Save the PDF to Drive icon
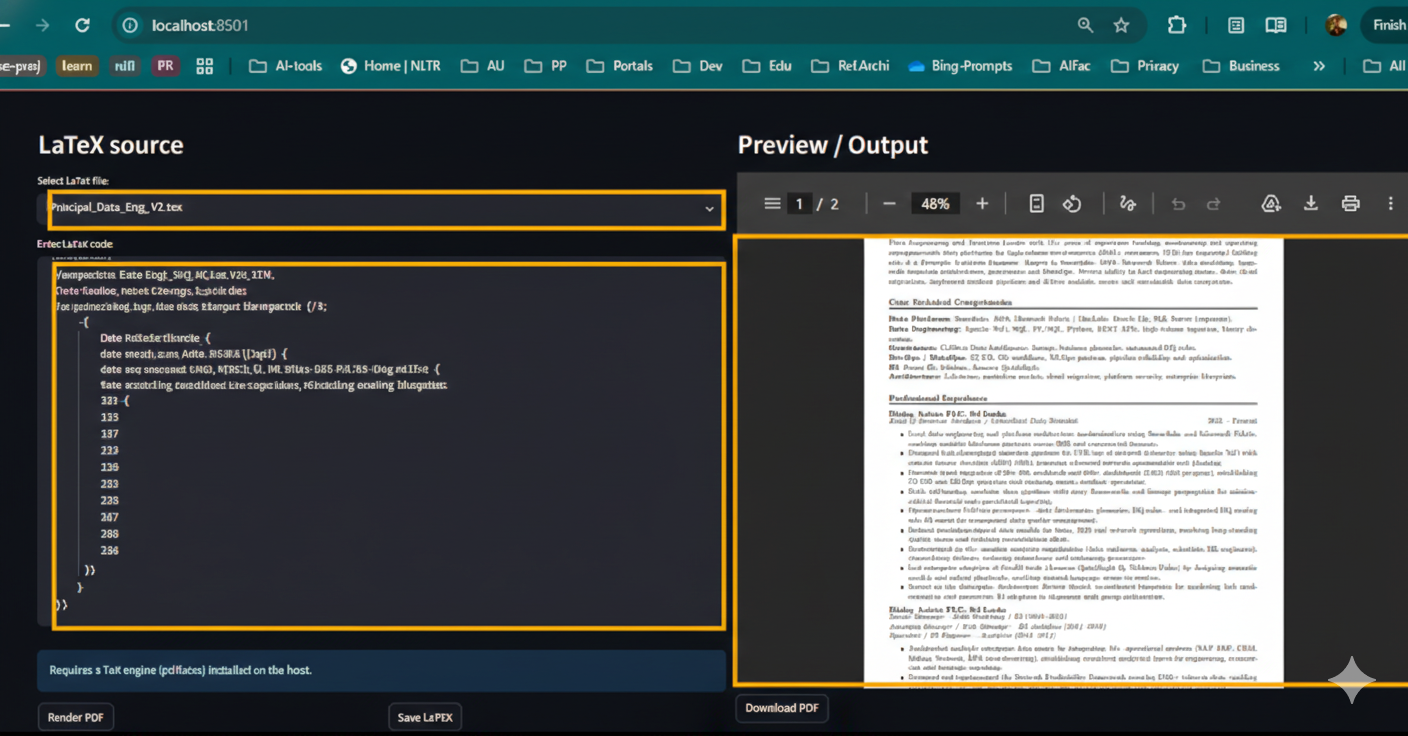 tap(1271, 204)
